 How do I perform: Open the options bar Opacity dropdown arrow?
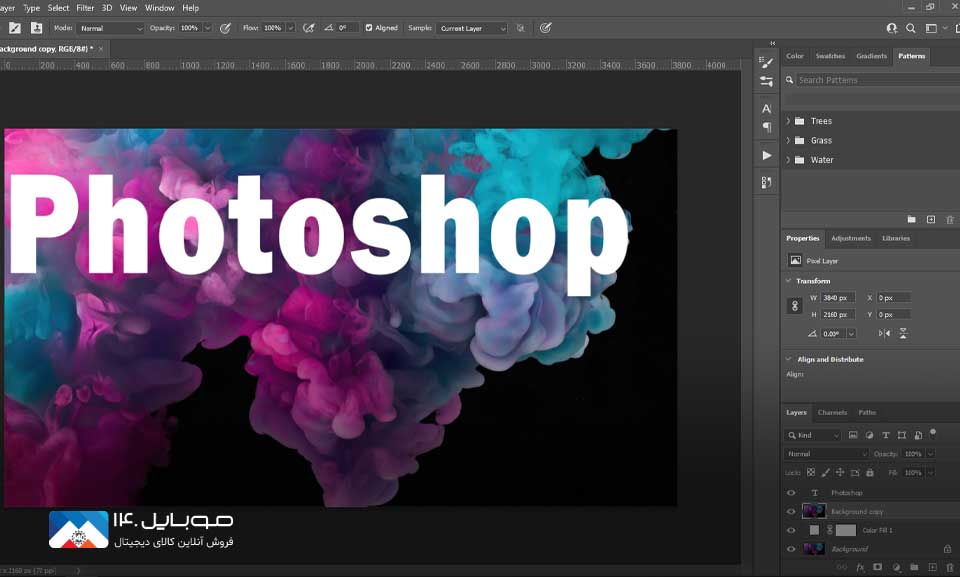coord(208,28)
